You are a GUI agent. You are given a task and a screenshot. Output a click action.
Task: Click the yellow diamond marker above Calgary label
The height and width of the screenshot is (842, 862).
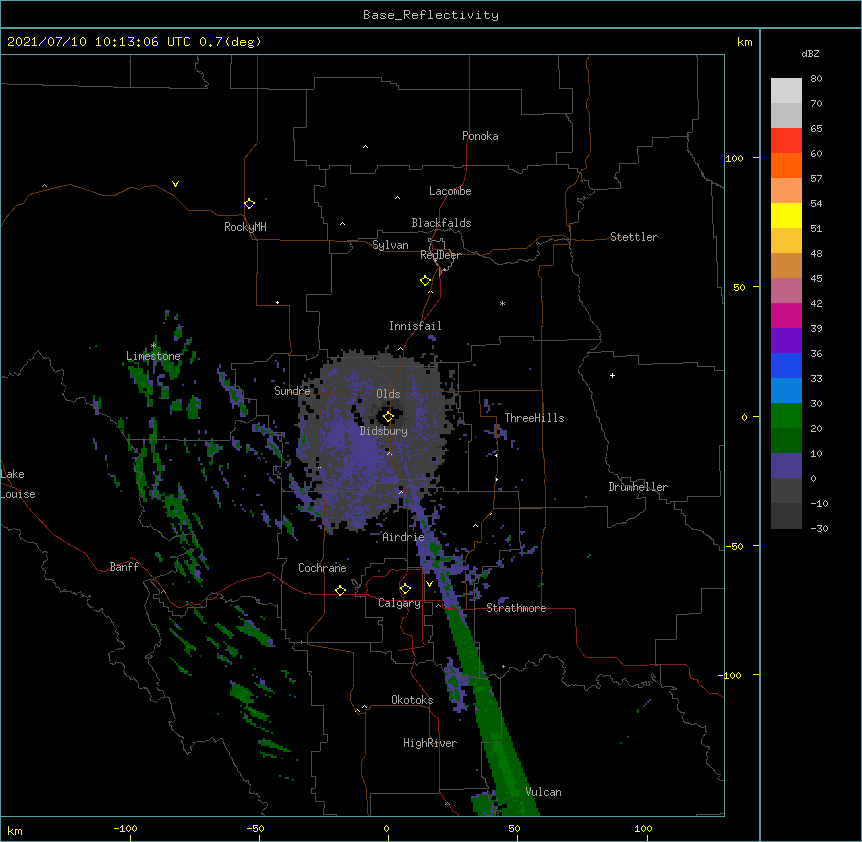pyautogui.click(x=405, y=589)
